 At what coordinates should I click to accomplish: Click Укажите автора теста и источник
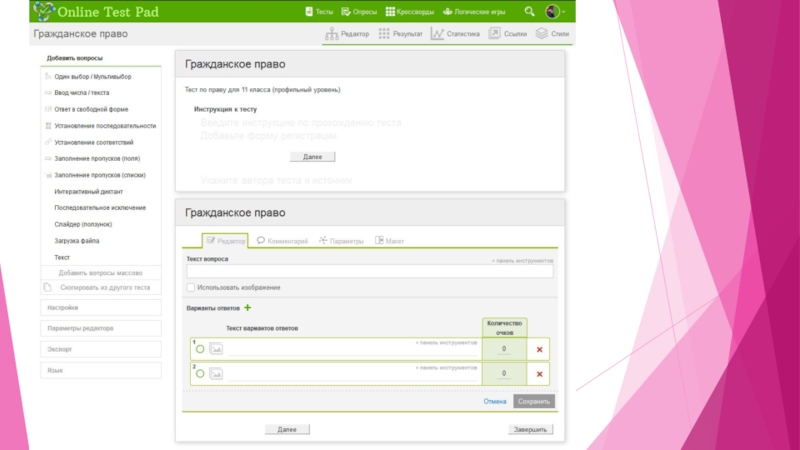(276, 180)
